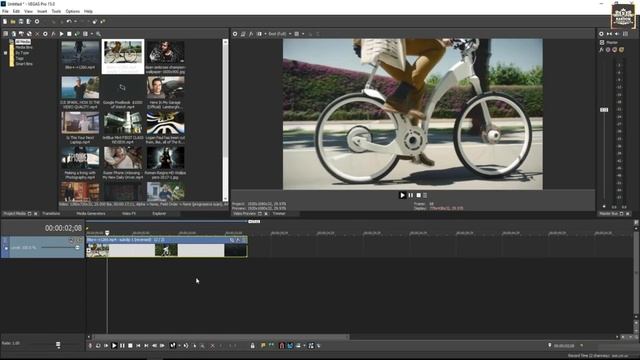
Task: Close the Project Media tab with X
Action: 36,213
